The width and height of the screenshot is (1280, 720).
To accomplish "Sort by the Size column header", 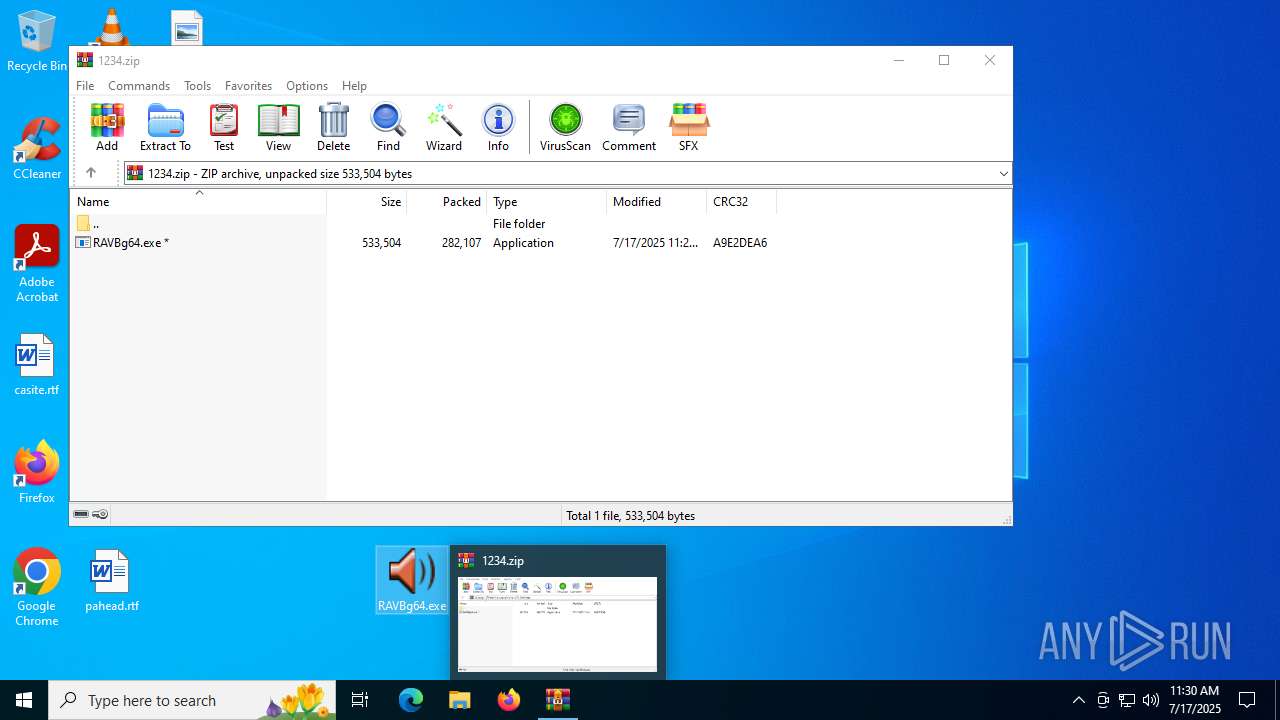I will tap(367, 202).
